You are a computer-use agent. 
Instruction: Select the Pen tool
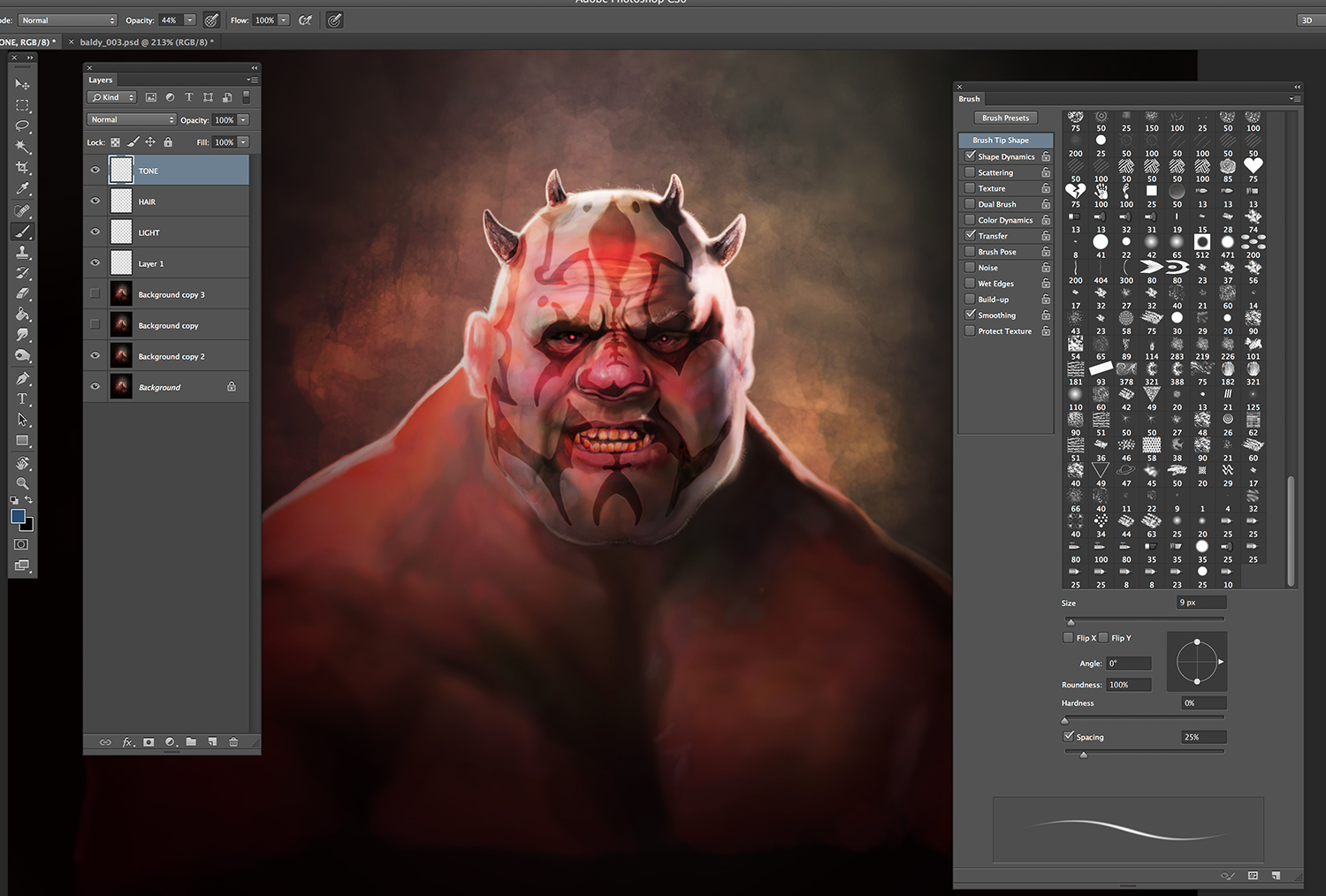click(22, 378)
